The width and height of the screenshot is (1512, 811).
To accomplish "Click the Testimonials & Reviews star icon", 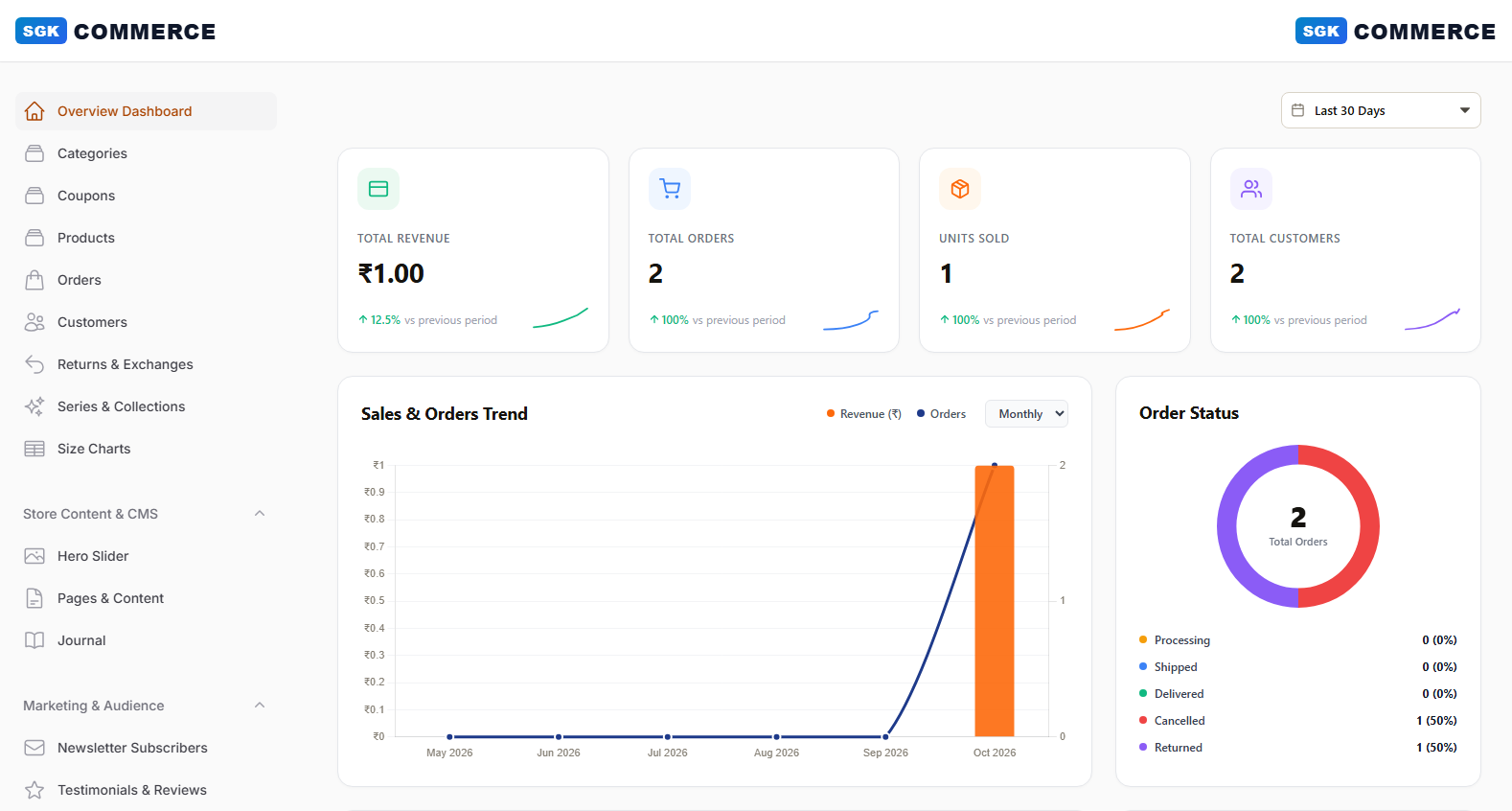I will 34,790.
